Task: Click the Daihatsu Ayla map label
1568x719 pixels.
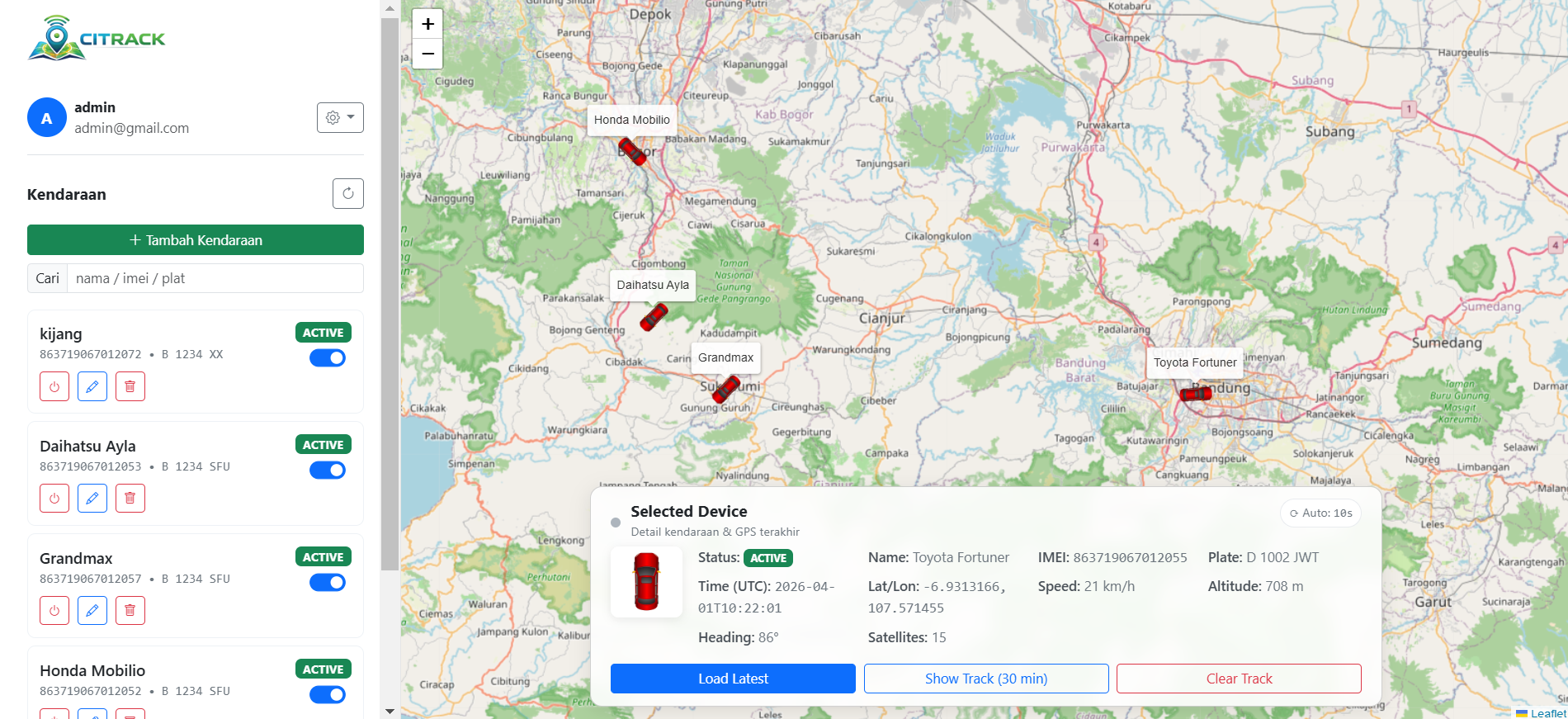Action: tap(653, 285)
